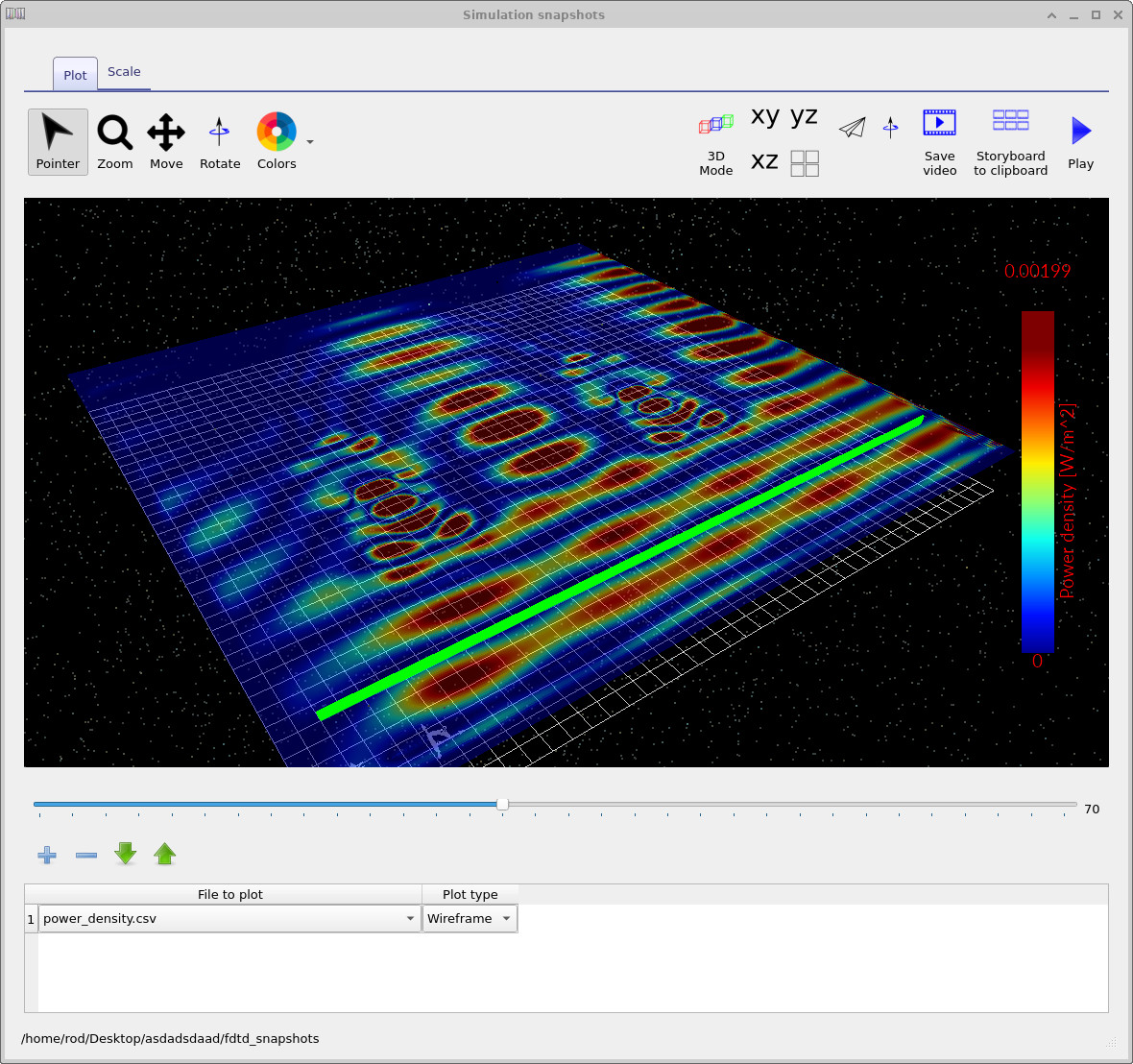Click the small rotate-axis icon near Save video
Image resolution: width=1133 pixels, height=1064 pixels.
pos(890,127)
